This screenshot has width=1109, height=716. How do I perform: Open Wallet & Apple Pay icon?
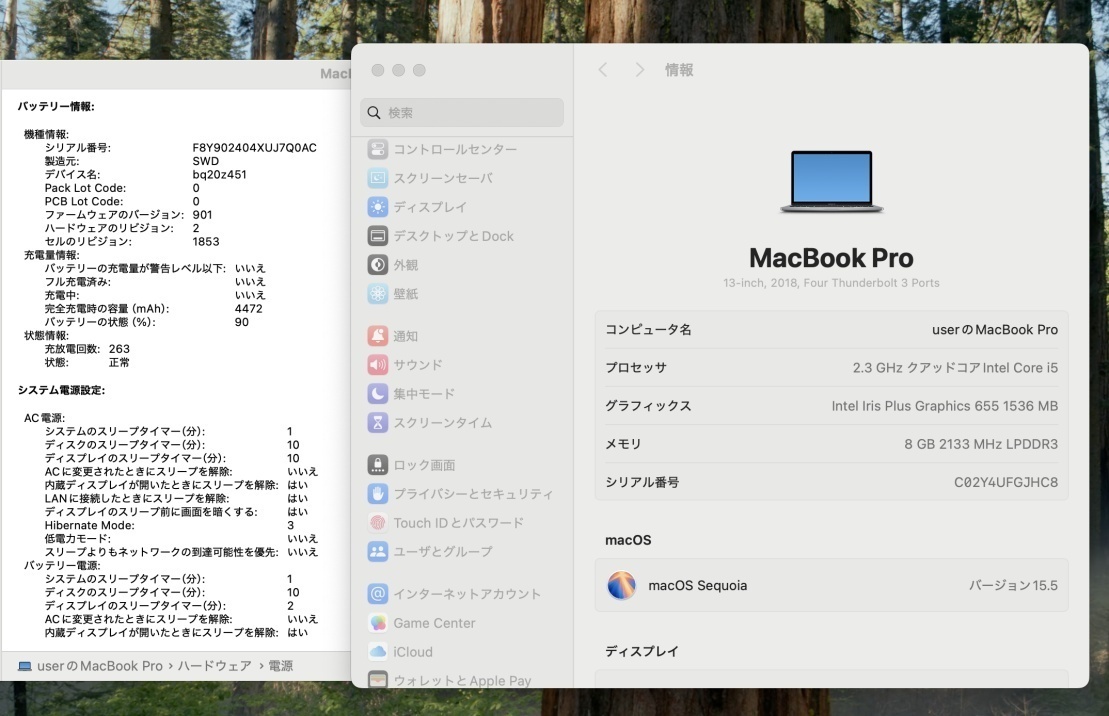378,679
